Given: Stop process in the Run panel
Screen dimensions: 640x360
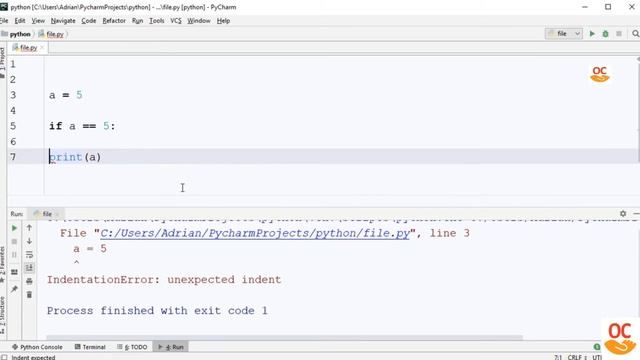Looking at the screenshot, I should point(14,242).
